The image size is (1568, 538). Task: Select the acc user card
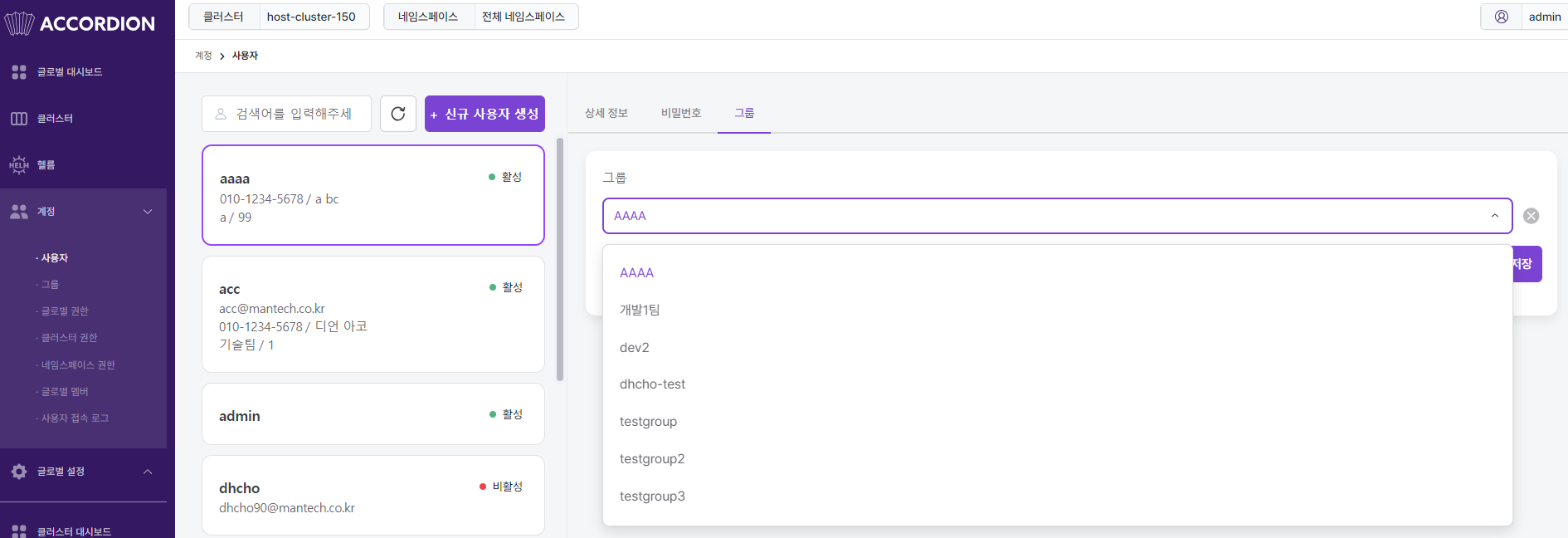[373, 314]
